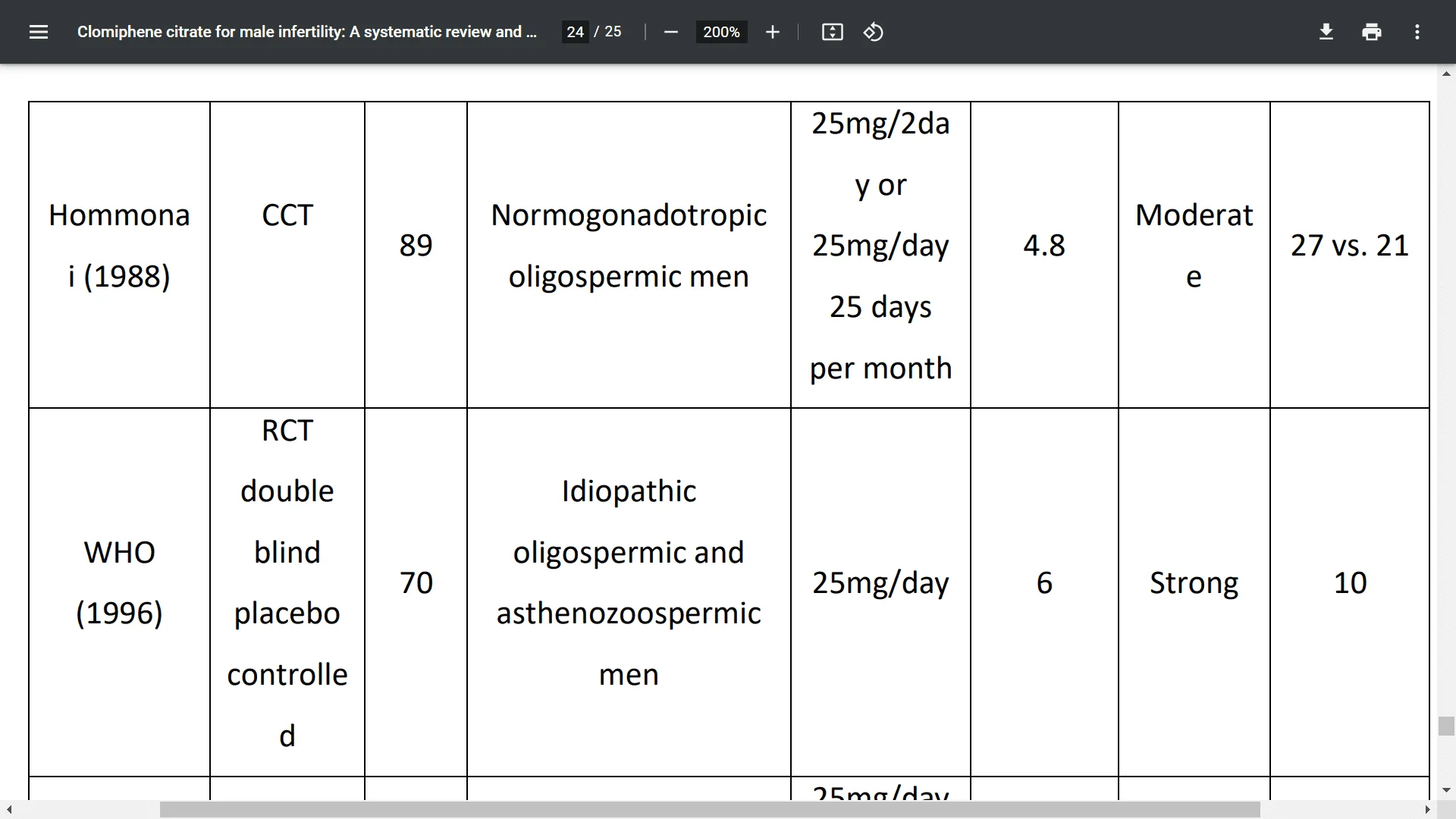The height and width of the screenshot is (819, 1456).
Task: Click 'RCT double blind placebo controlled' cell
Action: (x=287, y=592)
